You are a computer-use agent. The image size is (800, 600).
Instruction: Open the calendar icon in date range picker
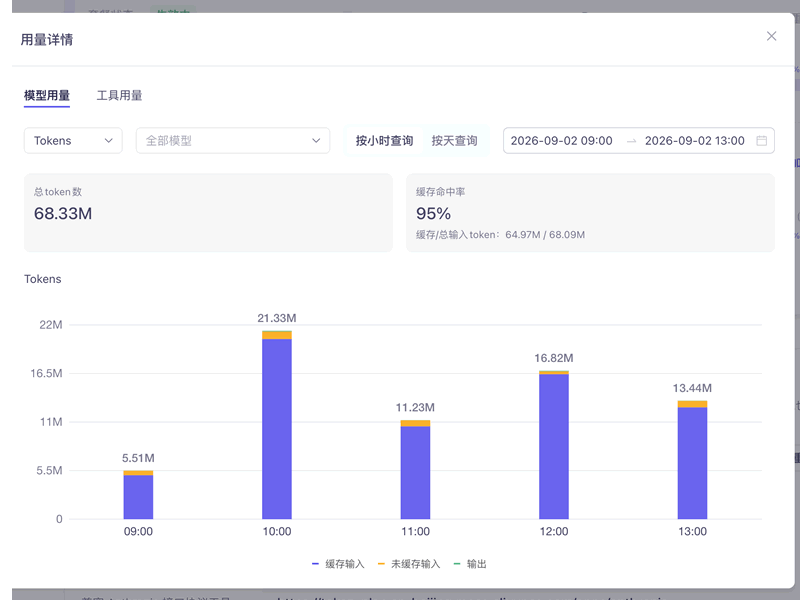tap(761, 141)
